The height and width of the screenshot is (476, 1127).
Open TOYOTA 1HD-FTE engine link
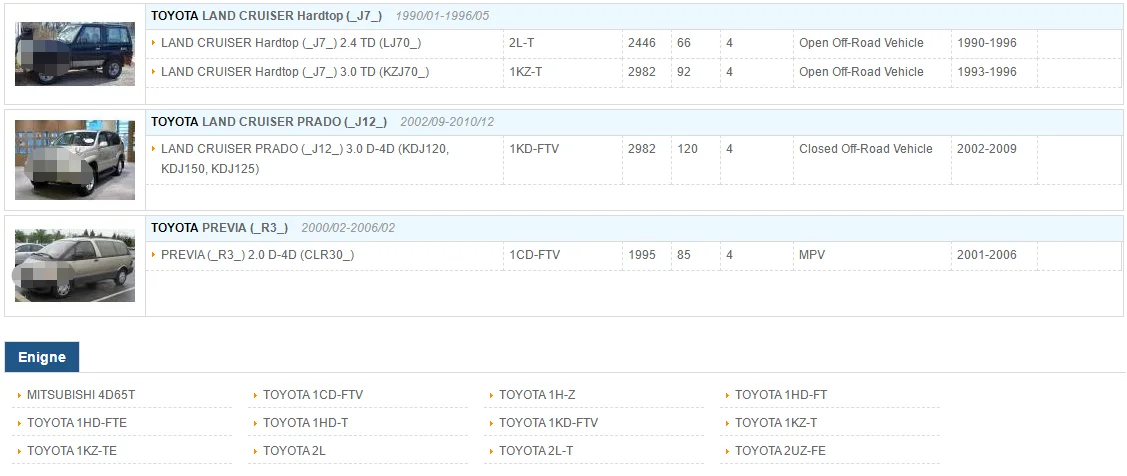pos(76,423)
